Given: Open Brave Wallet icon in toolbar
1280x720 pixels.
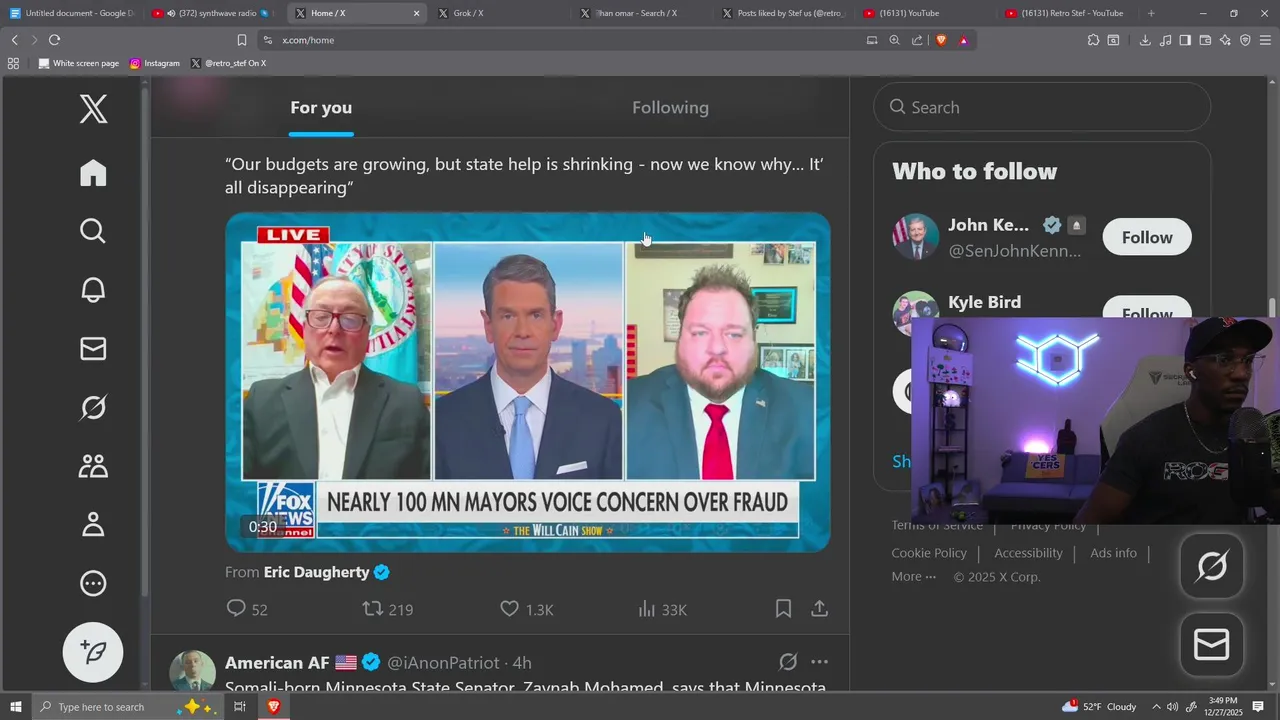Looking at the screenshot, I should pos(1205,40).
